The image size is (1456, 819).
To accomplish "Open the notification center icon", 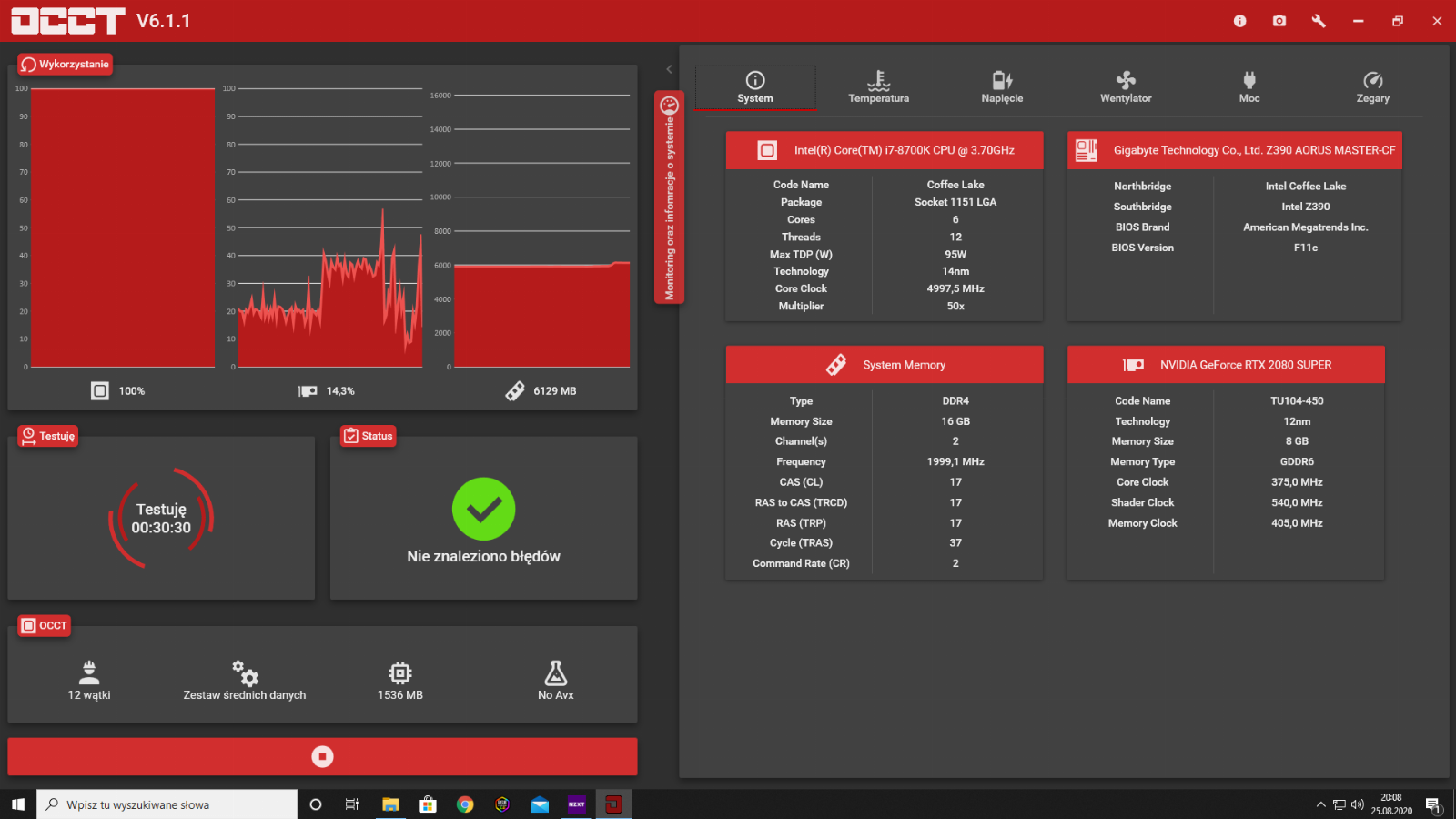I will 1433,804.
